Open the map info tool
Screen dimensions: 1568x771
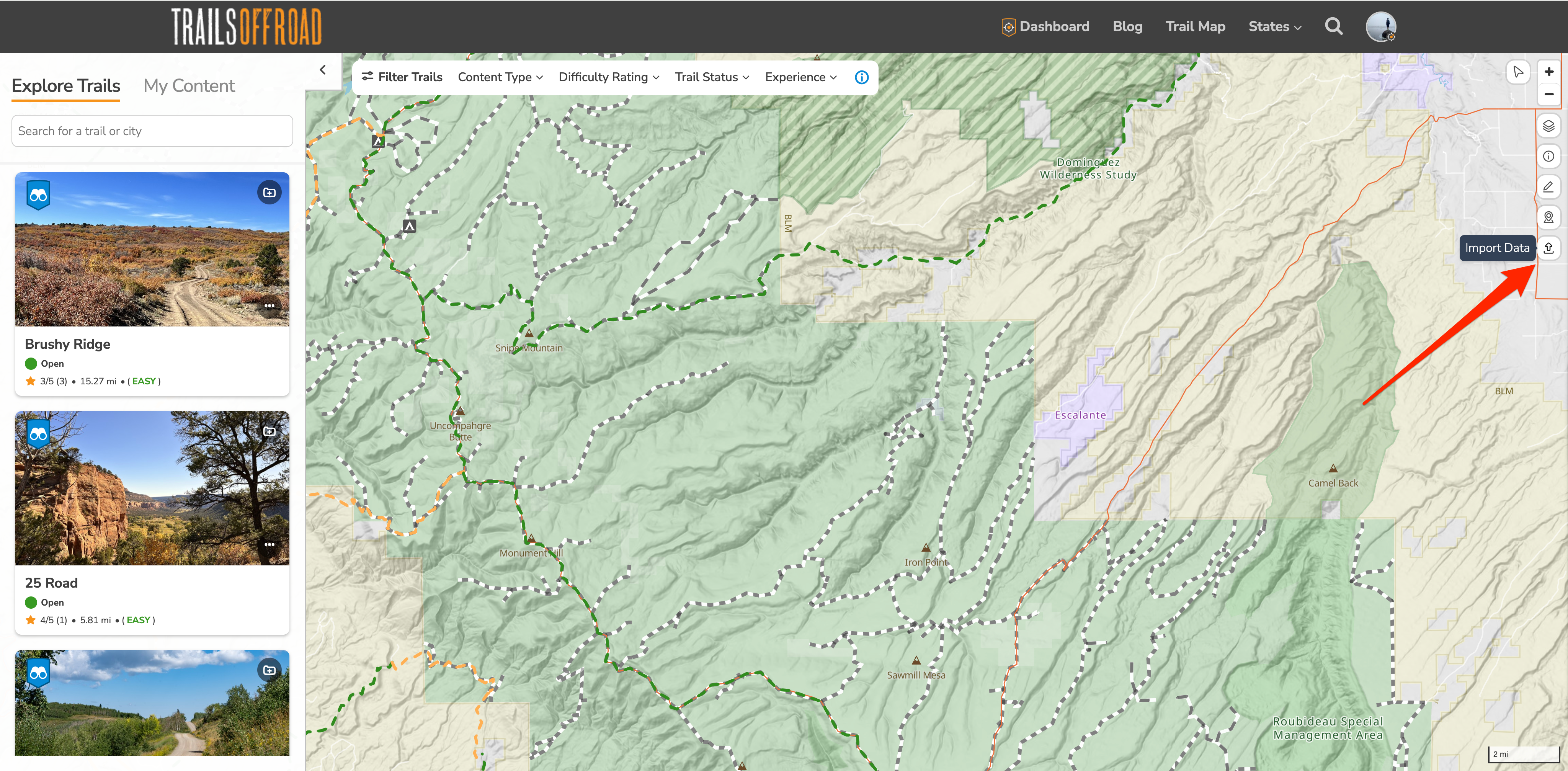(1548, 157)
